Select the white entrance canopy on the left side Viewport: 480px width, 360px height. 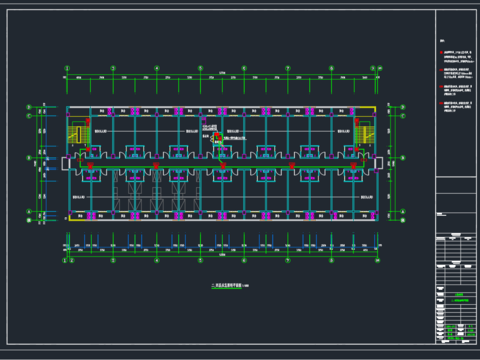pyautogui.click(x=66, y=163)
